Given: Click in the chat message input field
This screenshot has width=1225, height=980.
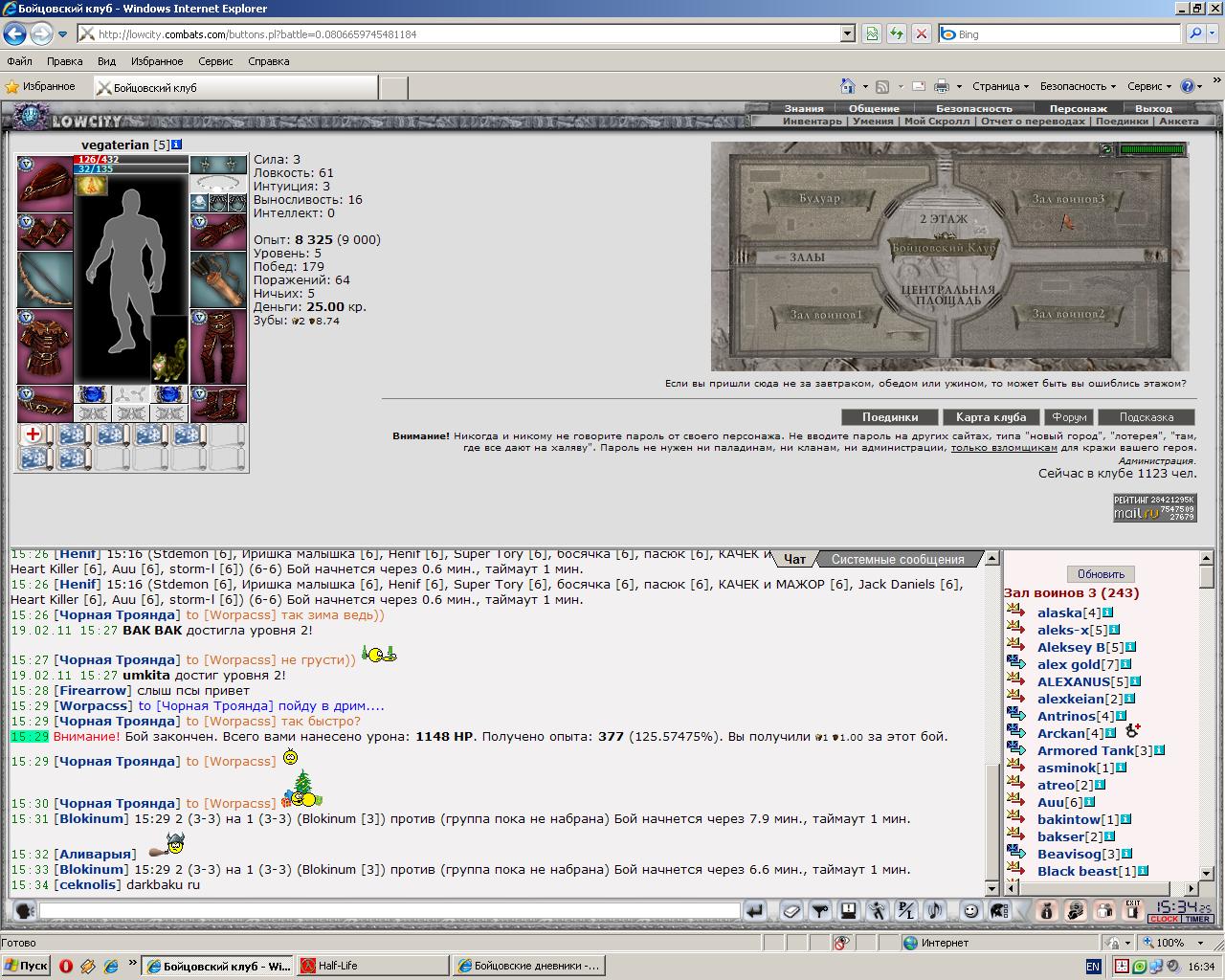Looking at the screenshot, I should 389,911.
